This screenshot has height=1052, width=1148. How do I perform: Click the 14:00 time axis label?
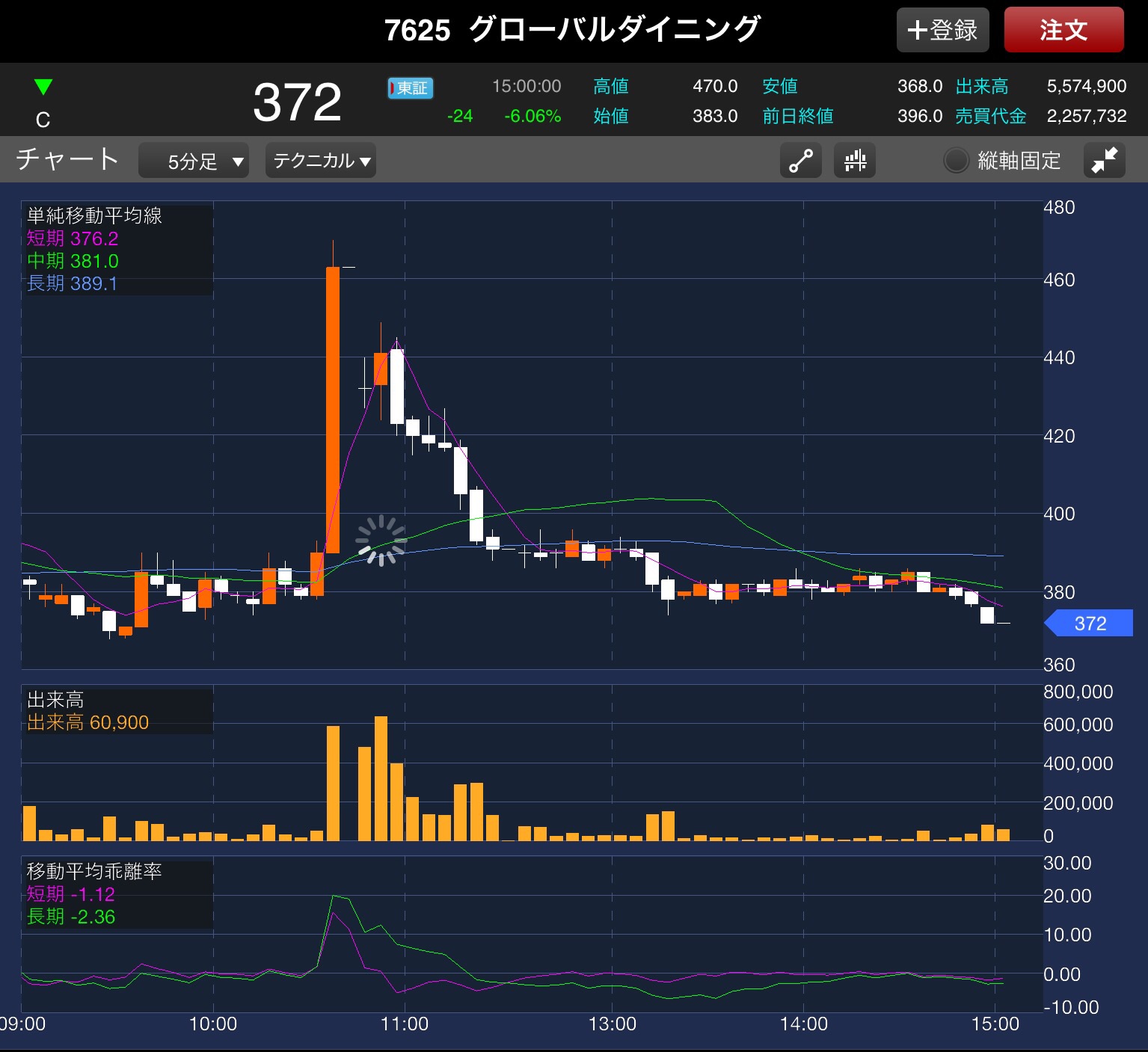[x=804, y=1024]
